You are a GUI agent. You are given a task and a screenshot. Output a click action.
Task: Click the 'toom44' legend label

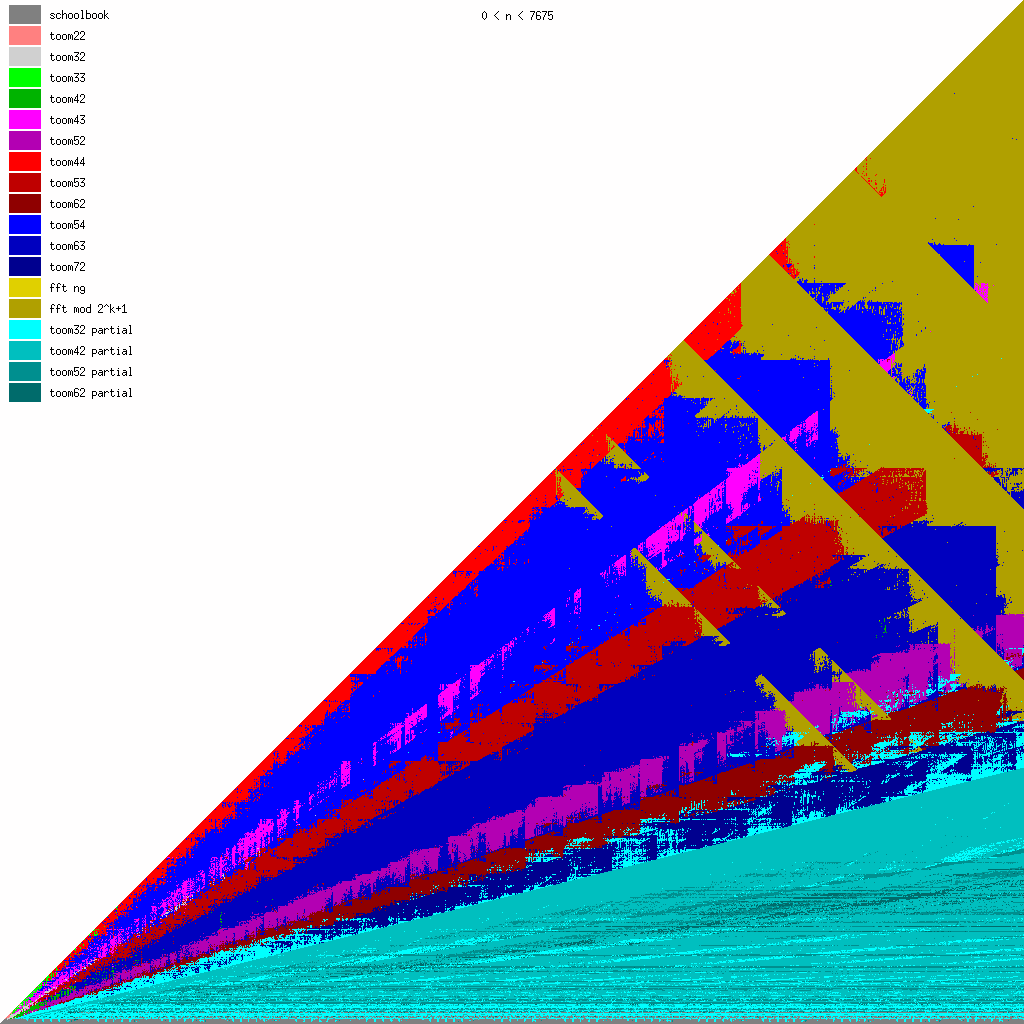(67, 162)
